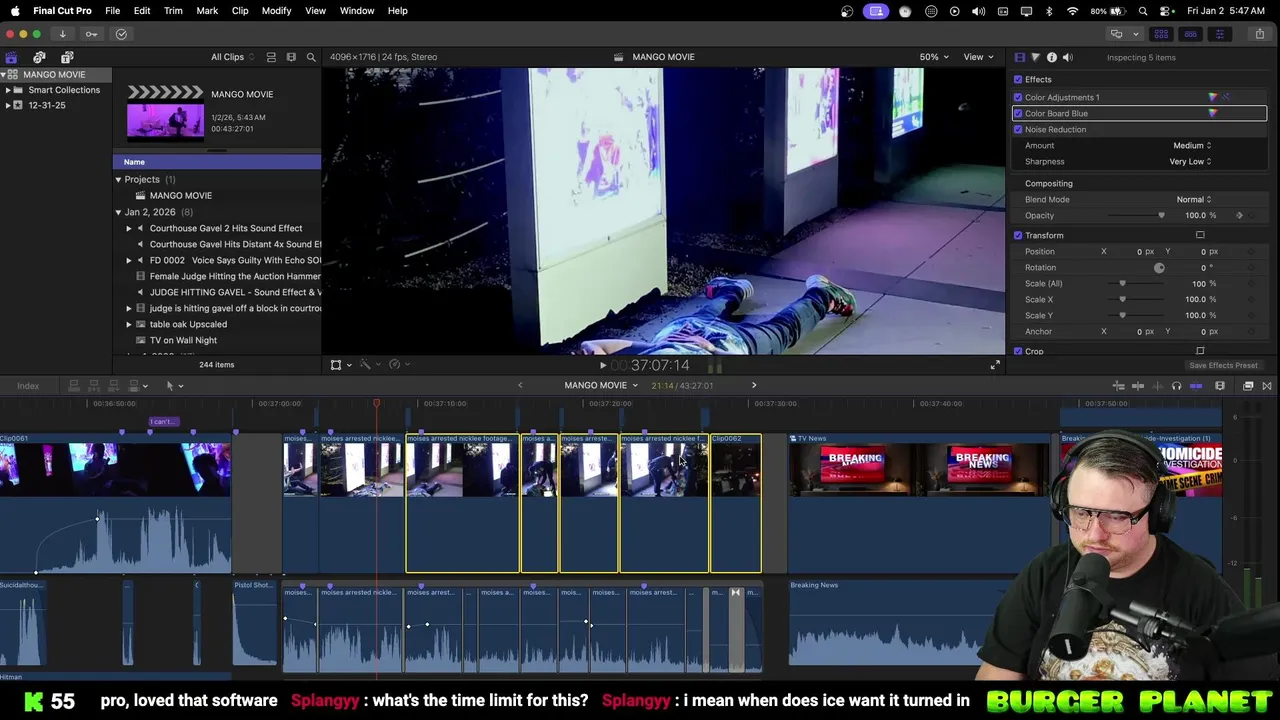Open the Titles and Generators sidebar
The width and height of the screenshot is (1280, 720).
[67, 57]
